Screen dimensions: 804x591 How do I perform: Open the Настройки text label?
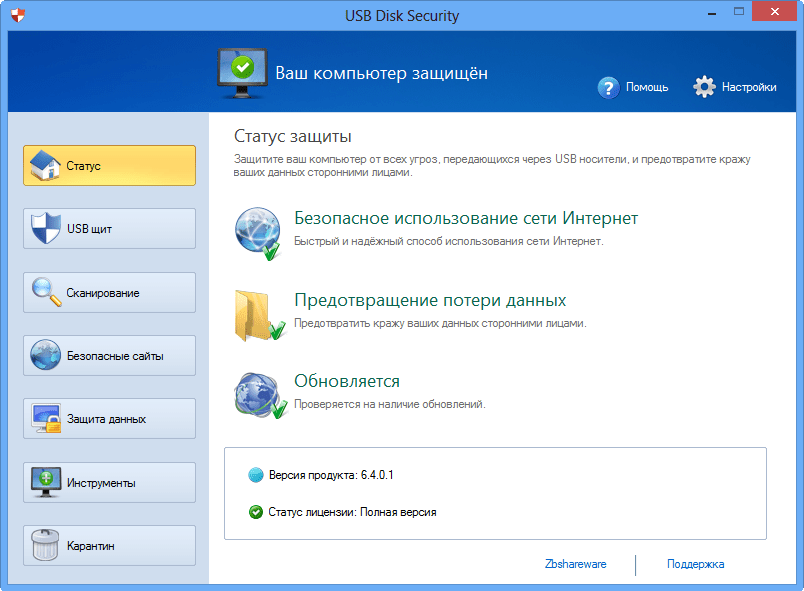[x=749, y=87]
